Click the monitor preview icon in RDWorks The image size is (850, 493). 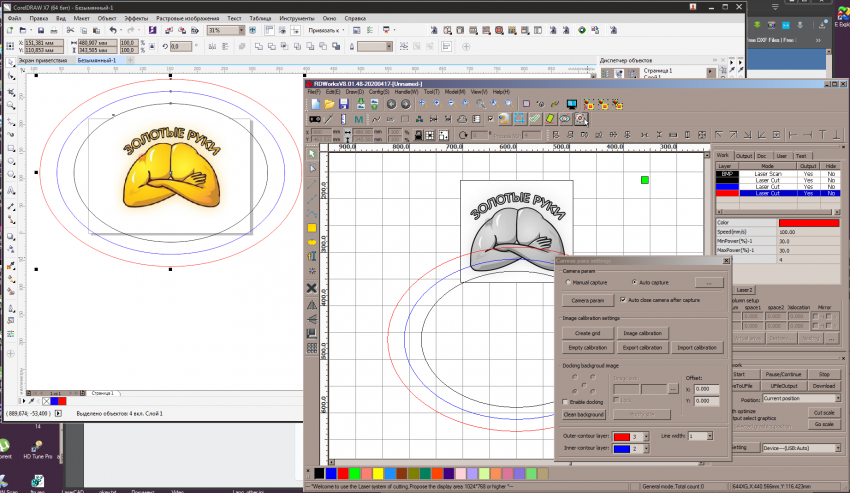pyautogui.click(x=571, y=103)
